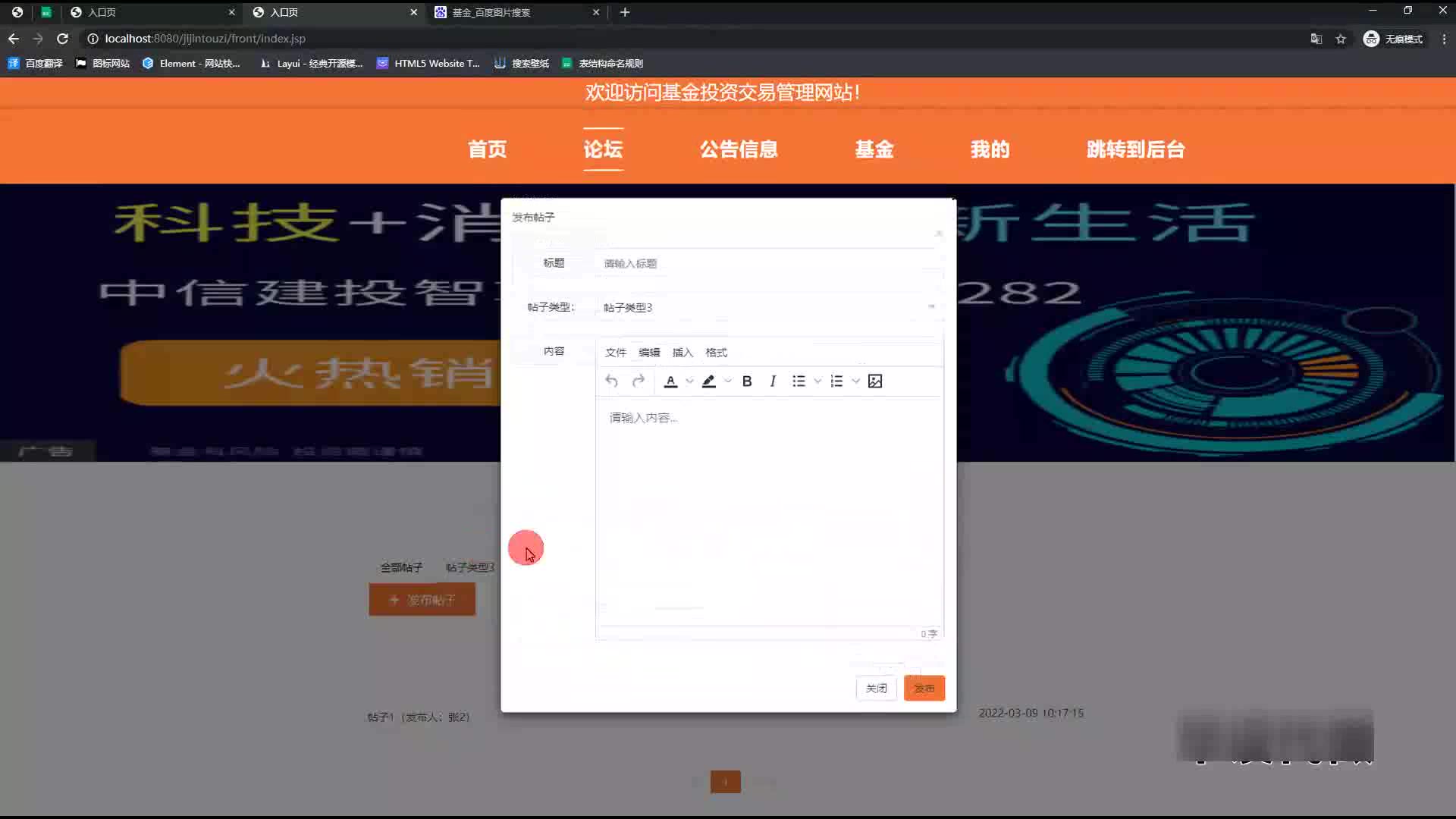Open 图标网站 bookmark
The height and width of the screenshot is (819, 1456).
click(103, 64)
